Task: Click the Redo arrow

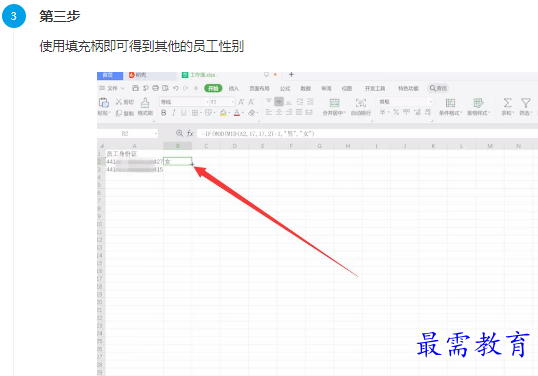Action: click(186, 88)
